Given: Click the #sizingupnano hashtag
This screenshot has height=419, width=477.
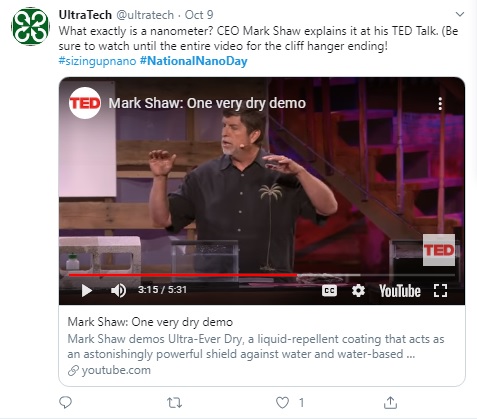Looking at the screenshot, I should point(97,61).
